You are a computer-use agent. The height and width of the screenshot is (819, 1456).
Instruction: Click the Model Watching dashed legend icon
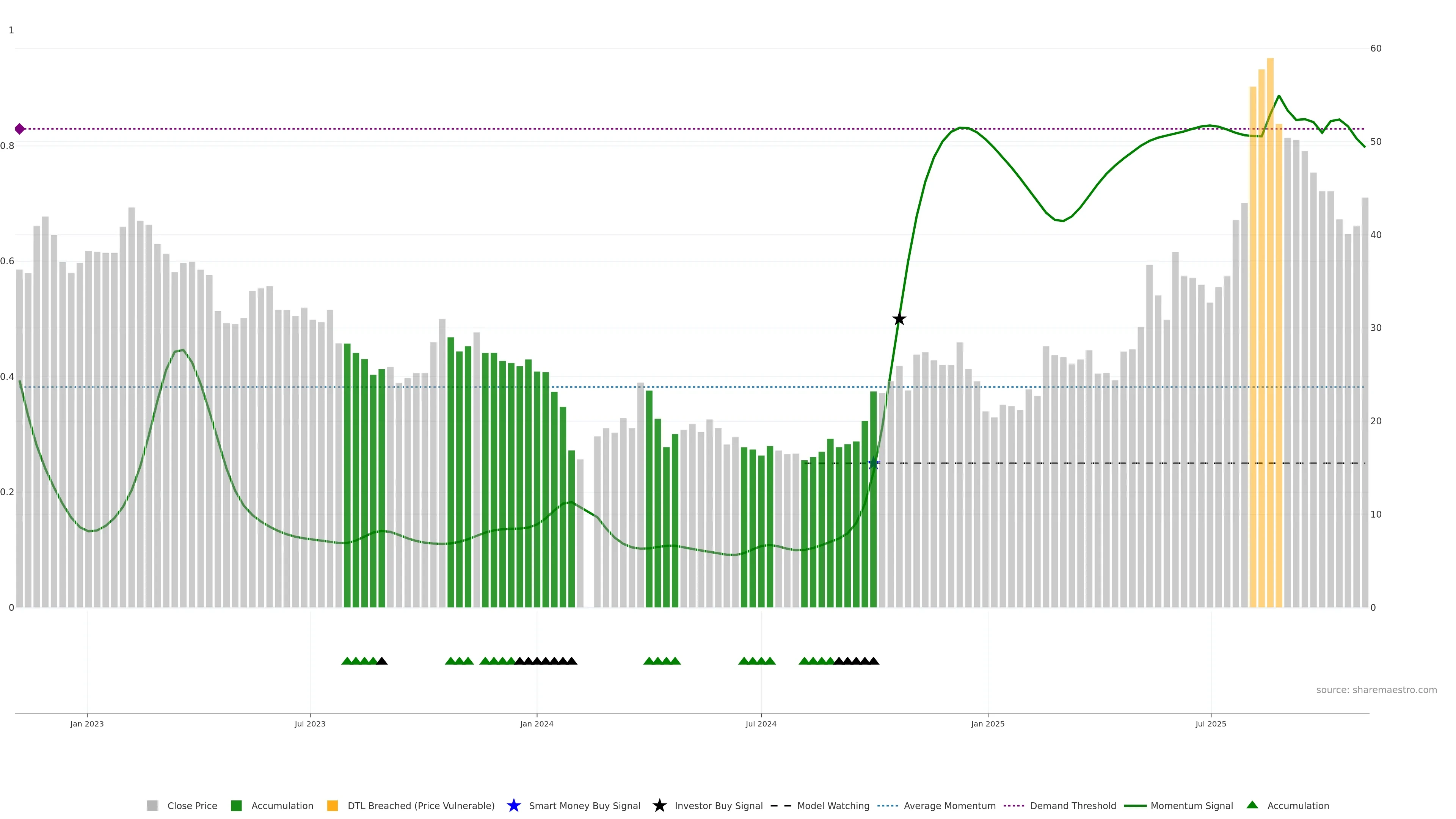click(x=781, y=805)
